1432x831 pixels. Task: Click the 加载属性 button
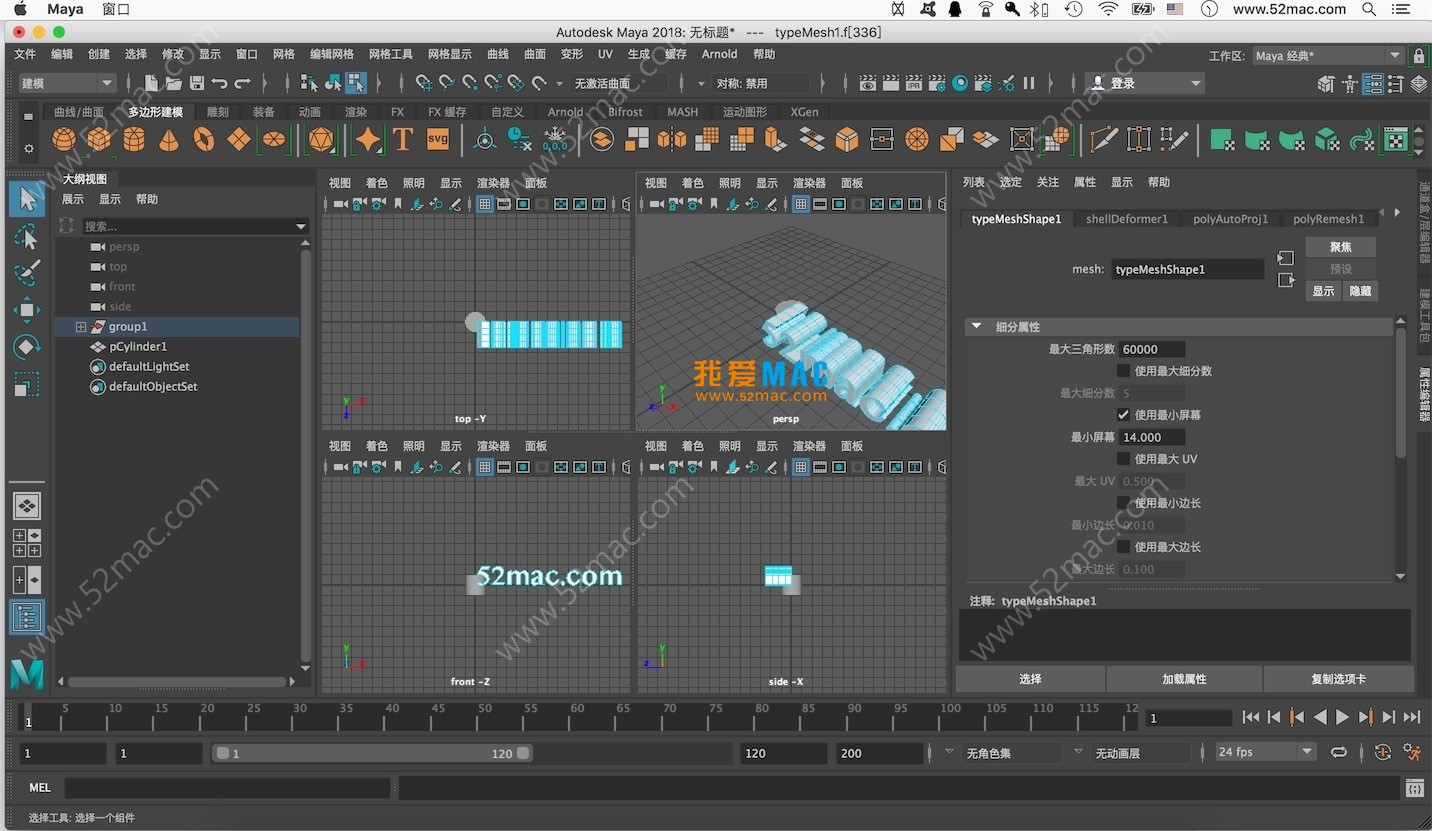pos(1184,679)
